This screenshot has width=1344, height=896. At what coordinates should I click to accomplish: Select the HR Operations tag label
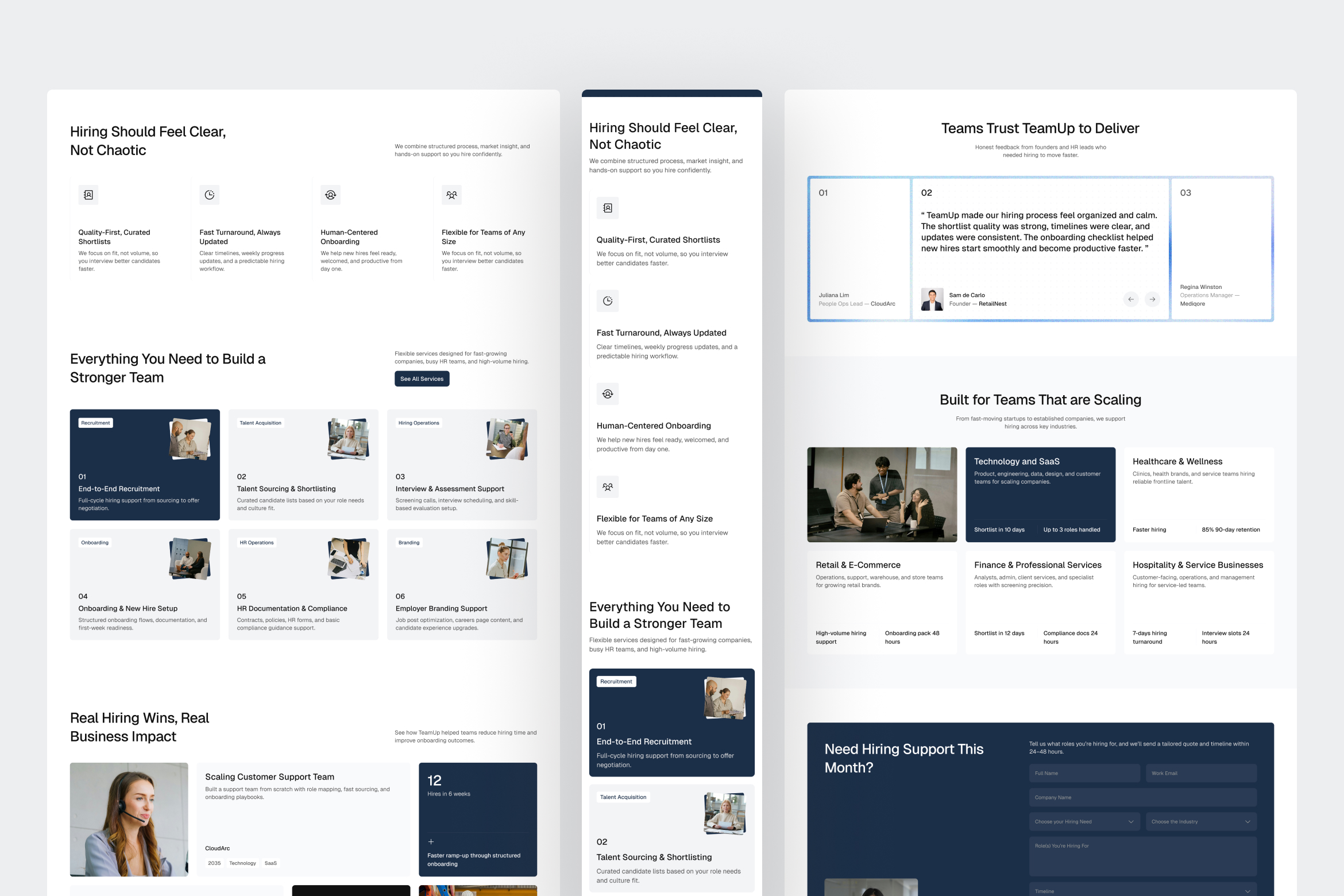pos(257,543)
